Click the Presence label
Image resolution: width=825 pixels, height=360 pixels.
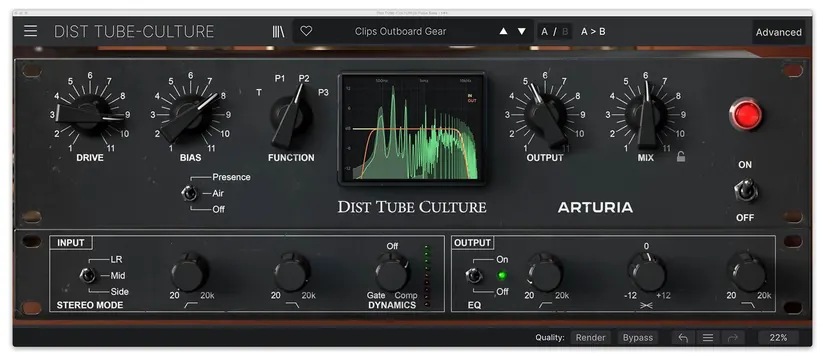(x=232, y=177)
